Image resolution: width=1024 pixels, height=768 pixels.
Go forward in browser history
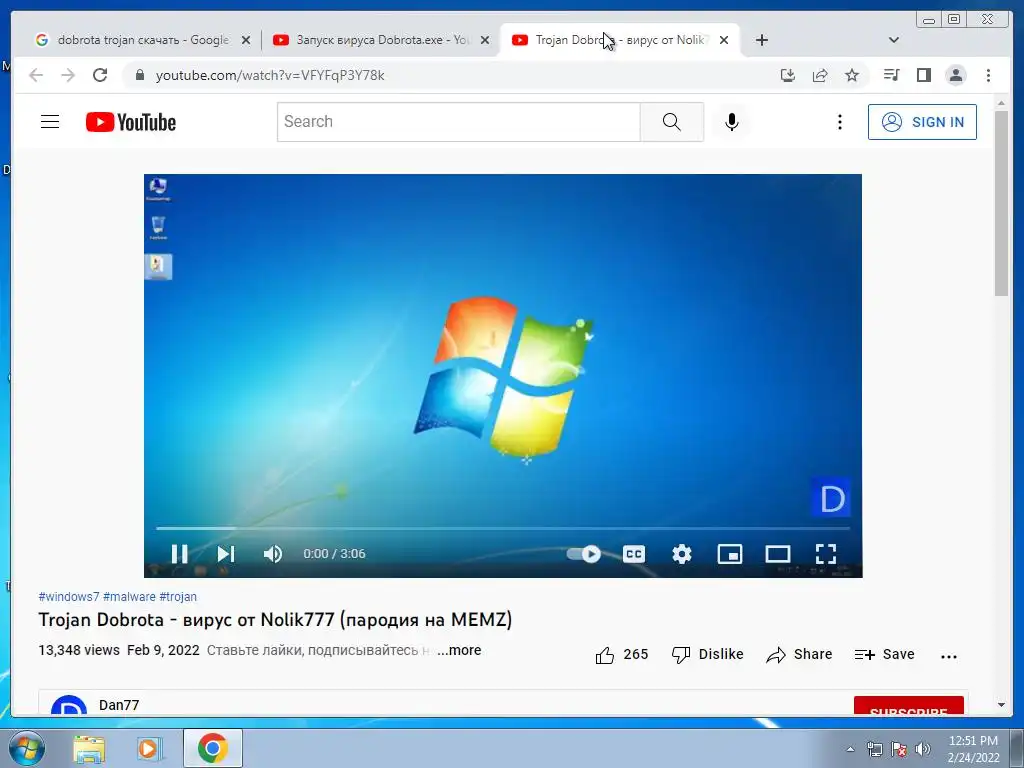click(x=68, y=75)
